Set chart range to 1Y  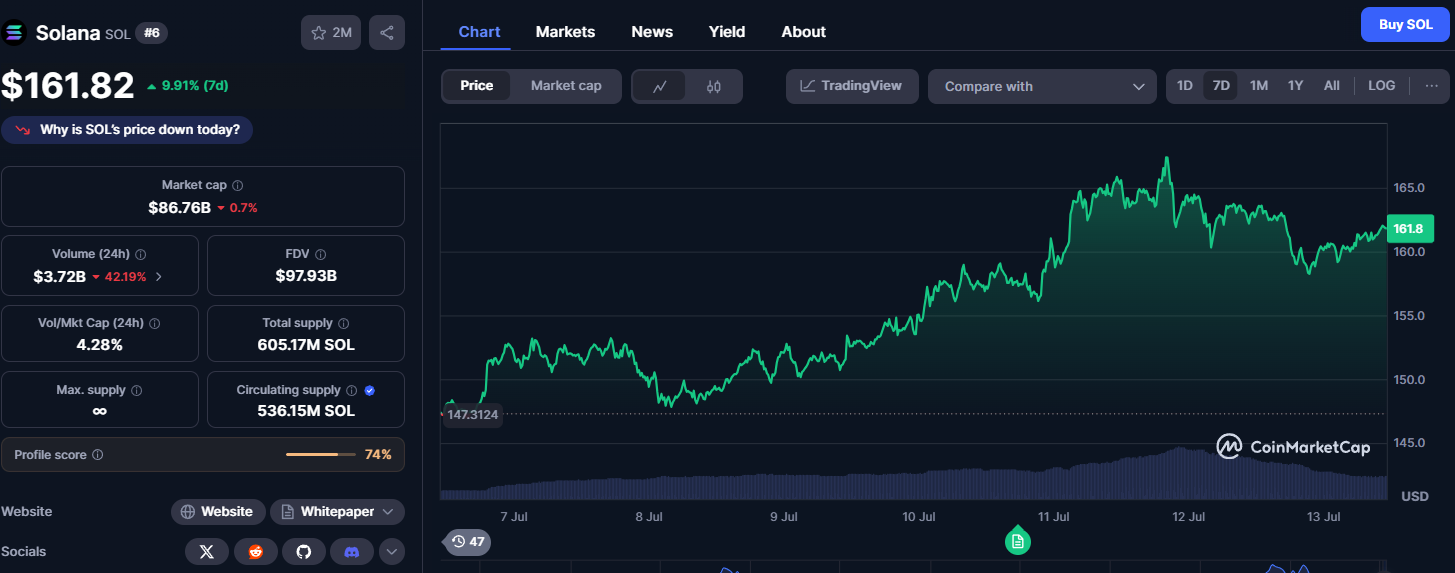1295,86
